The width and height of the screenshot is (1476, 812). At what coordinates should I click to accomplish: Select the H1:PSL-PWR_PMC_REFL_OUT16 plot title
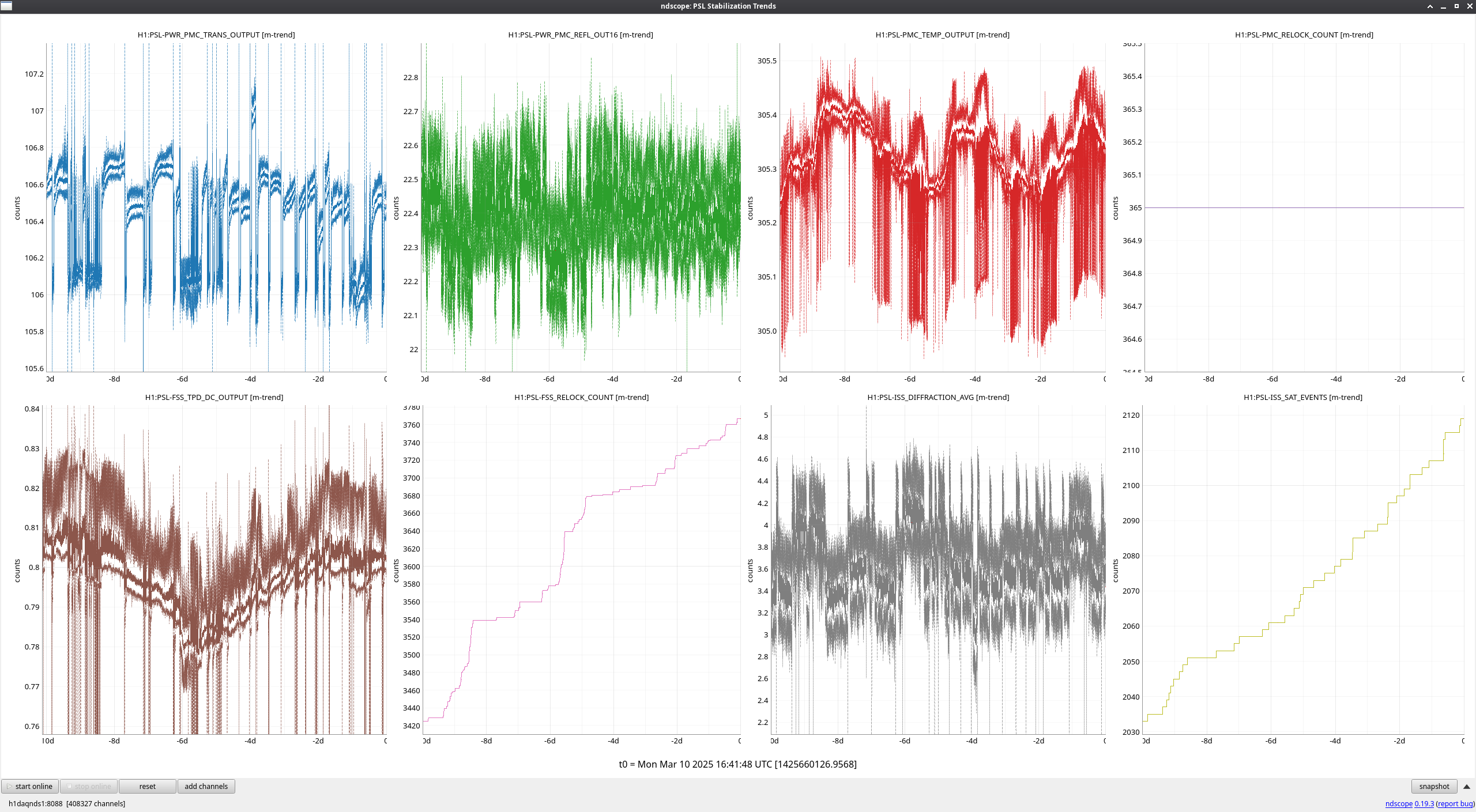(581, 35)
